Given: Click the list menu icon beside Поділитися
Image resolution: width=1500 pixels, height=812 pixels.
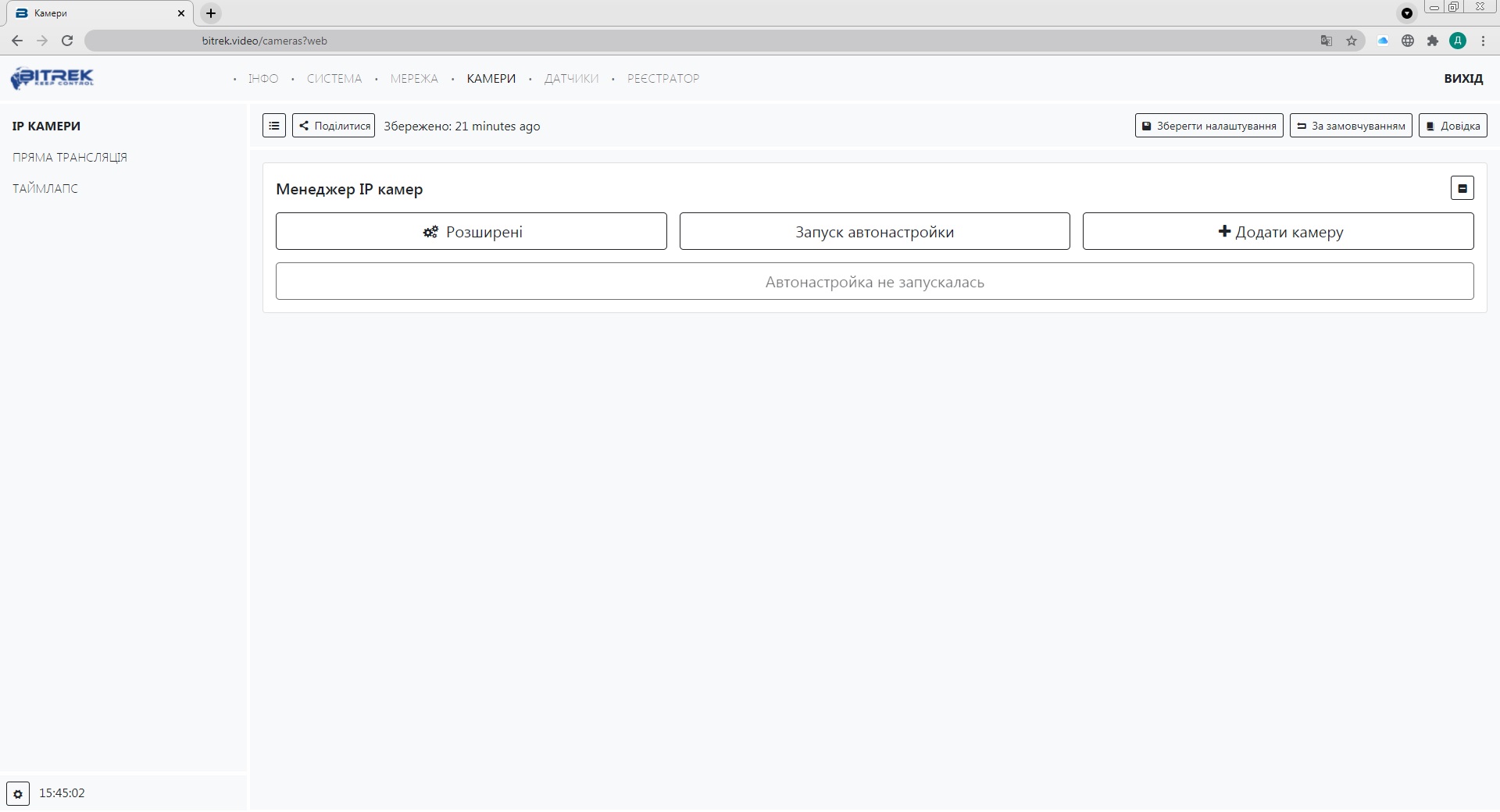Looking at the screenshot, I should click(x=274, y=126).
